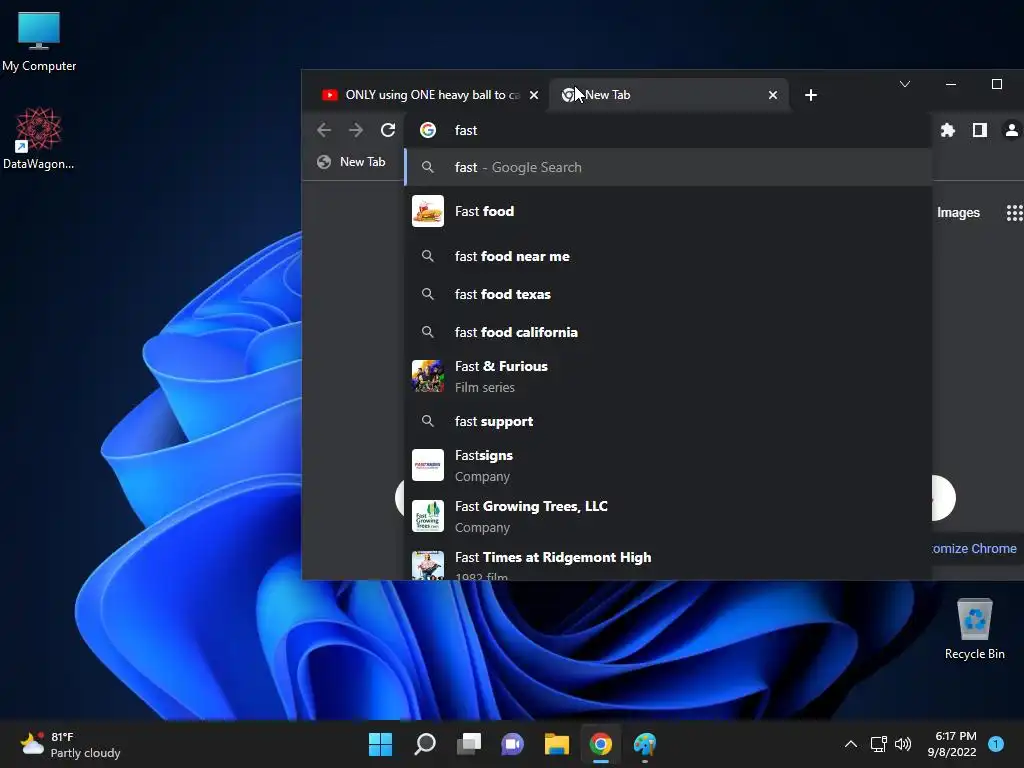Open the Paint taskbar icon
This screenshot has height=768, width=1024.
tap(645, 744)
